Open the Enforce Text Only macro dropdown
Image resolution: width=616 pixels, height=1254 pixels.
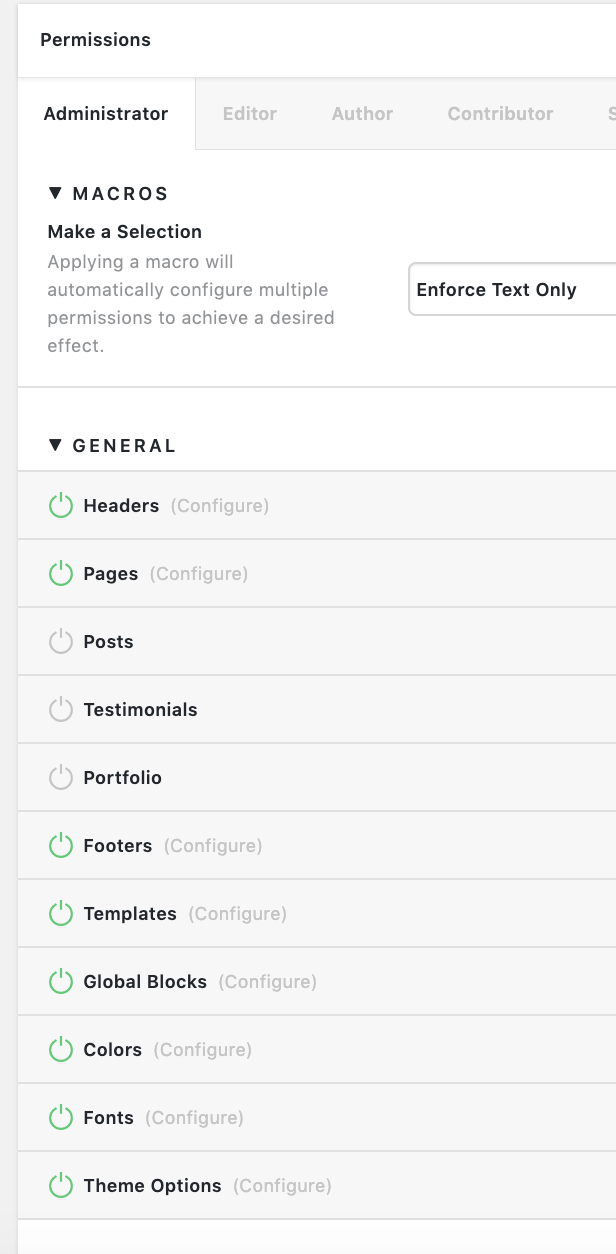click(510, 290)
